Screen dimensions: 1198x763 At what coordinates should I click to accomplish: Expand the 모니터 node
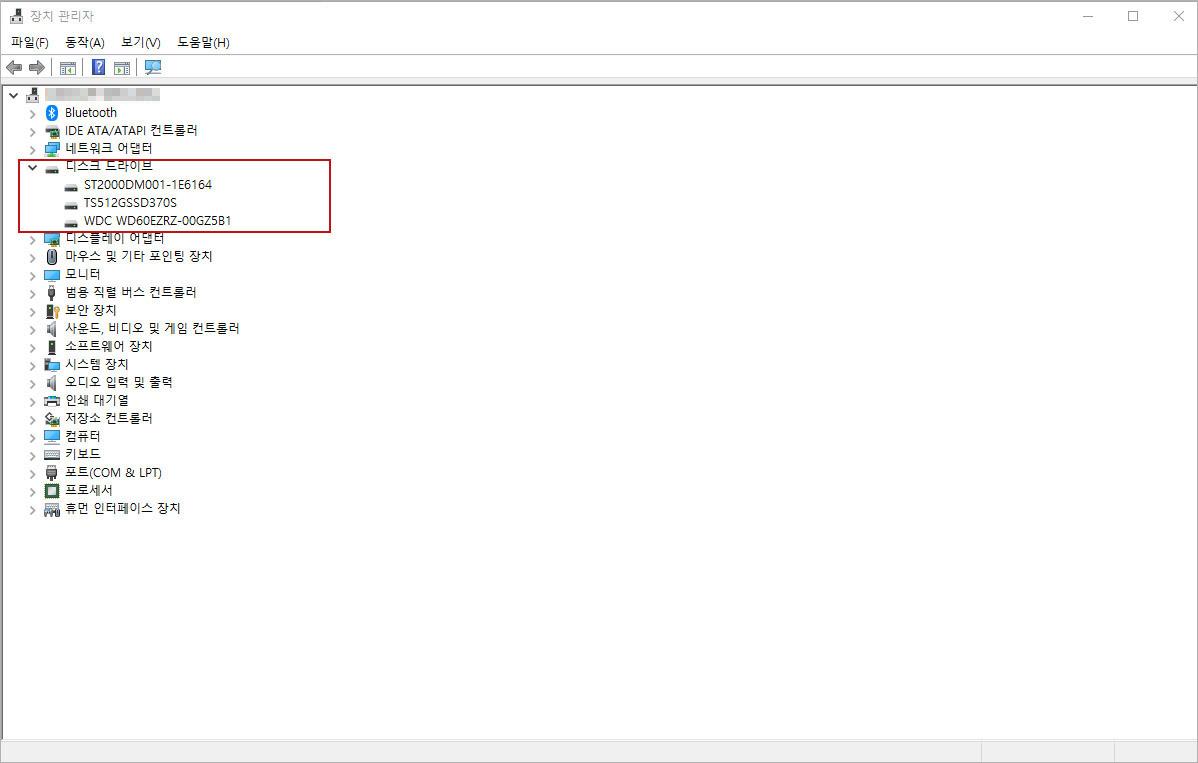coord(32,275)
